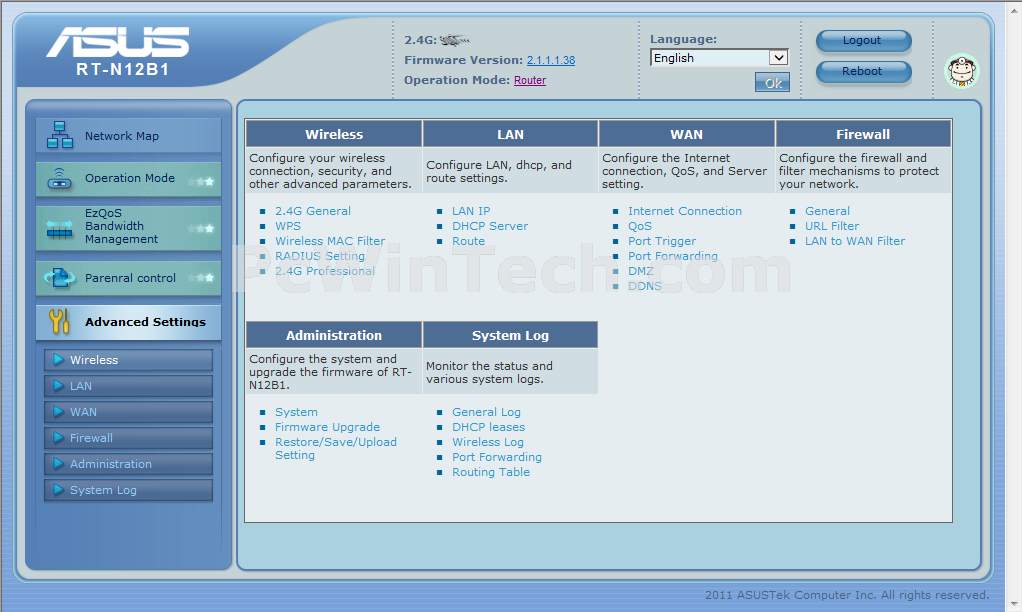Select Advanced Settings menu item
1022x612 pixels.
point(128,322)
